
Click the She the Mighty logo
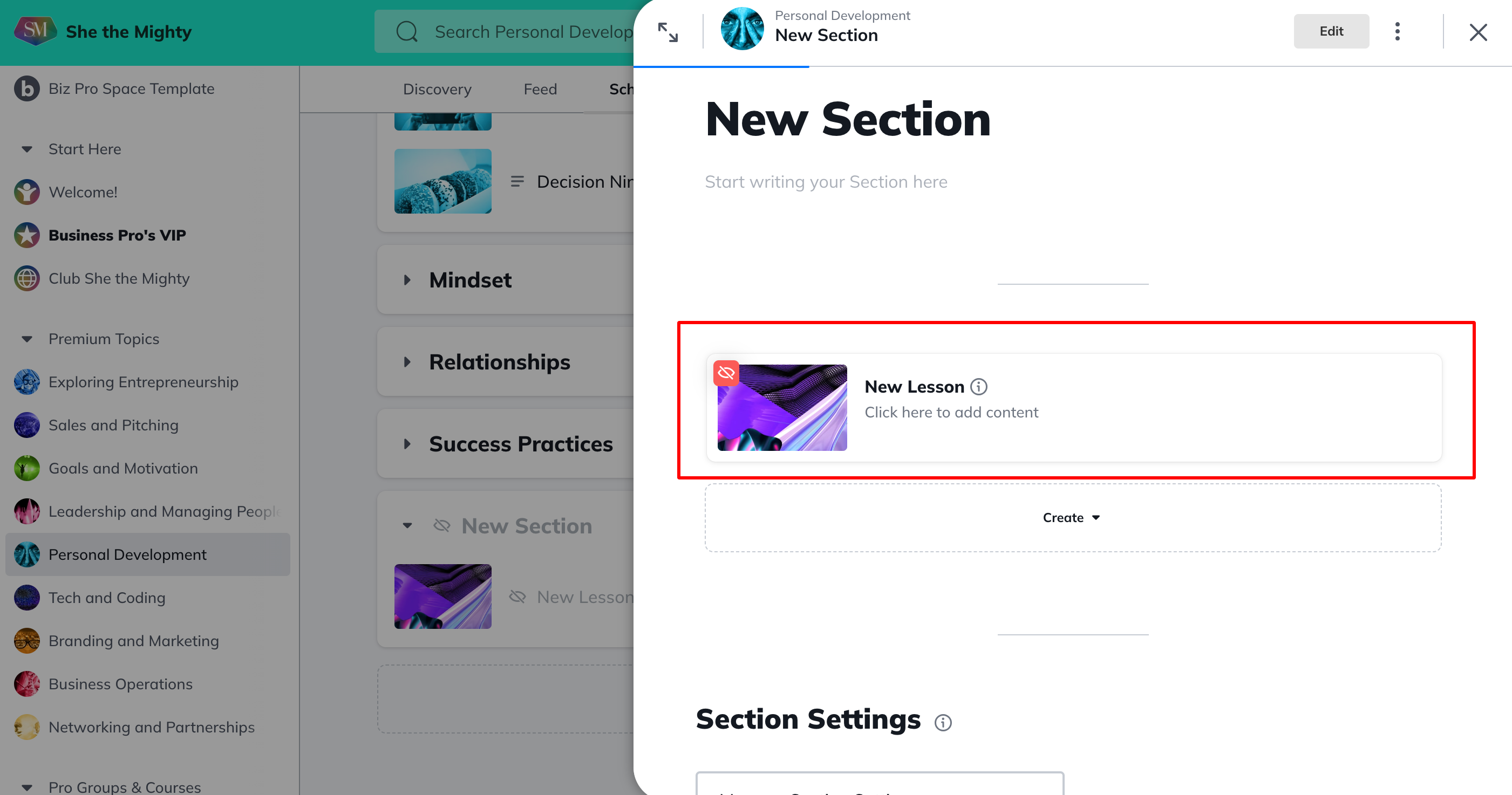tap(35, 31)
